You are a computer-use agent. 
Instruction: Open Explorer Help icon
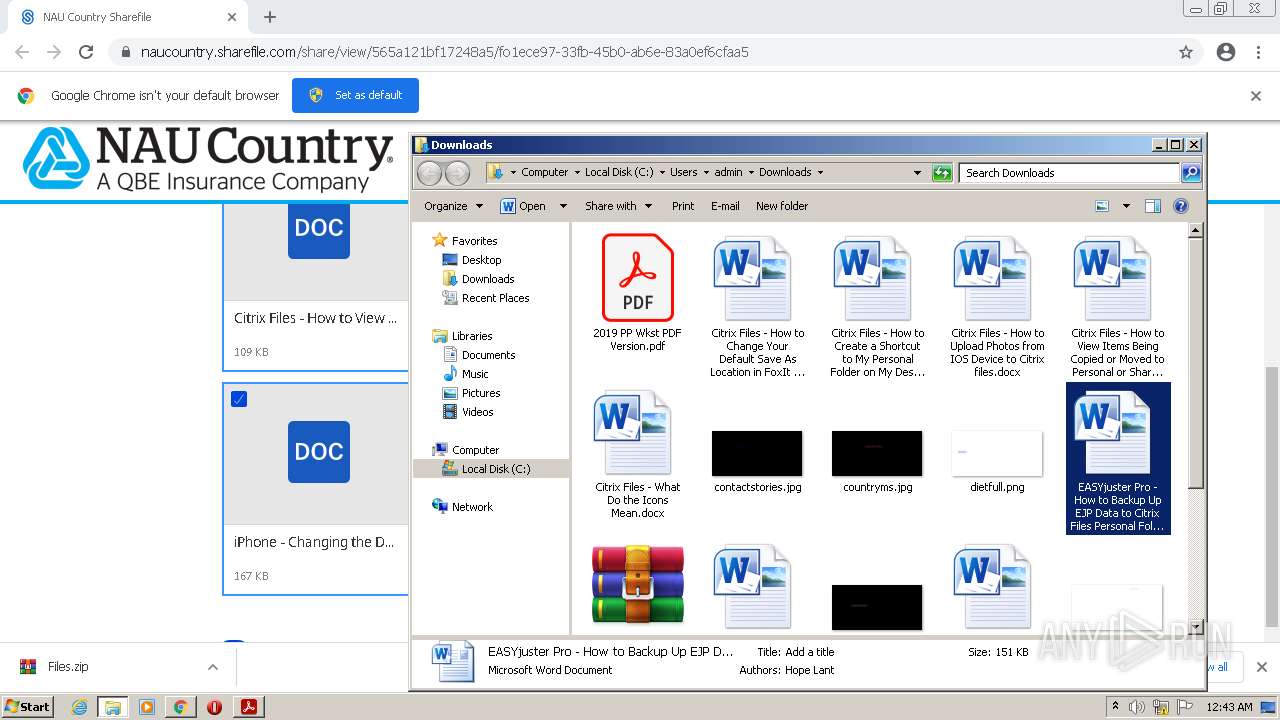tap(1181, 206)
